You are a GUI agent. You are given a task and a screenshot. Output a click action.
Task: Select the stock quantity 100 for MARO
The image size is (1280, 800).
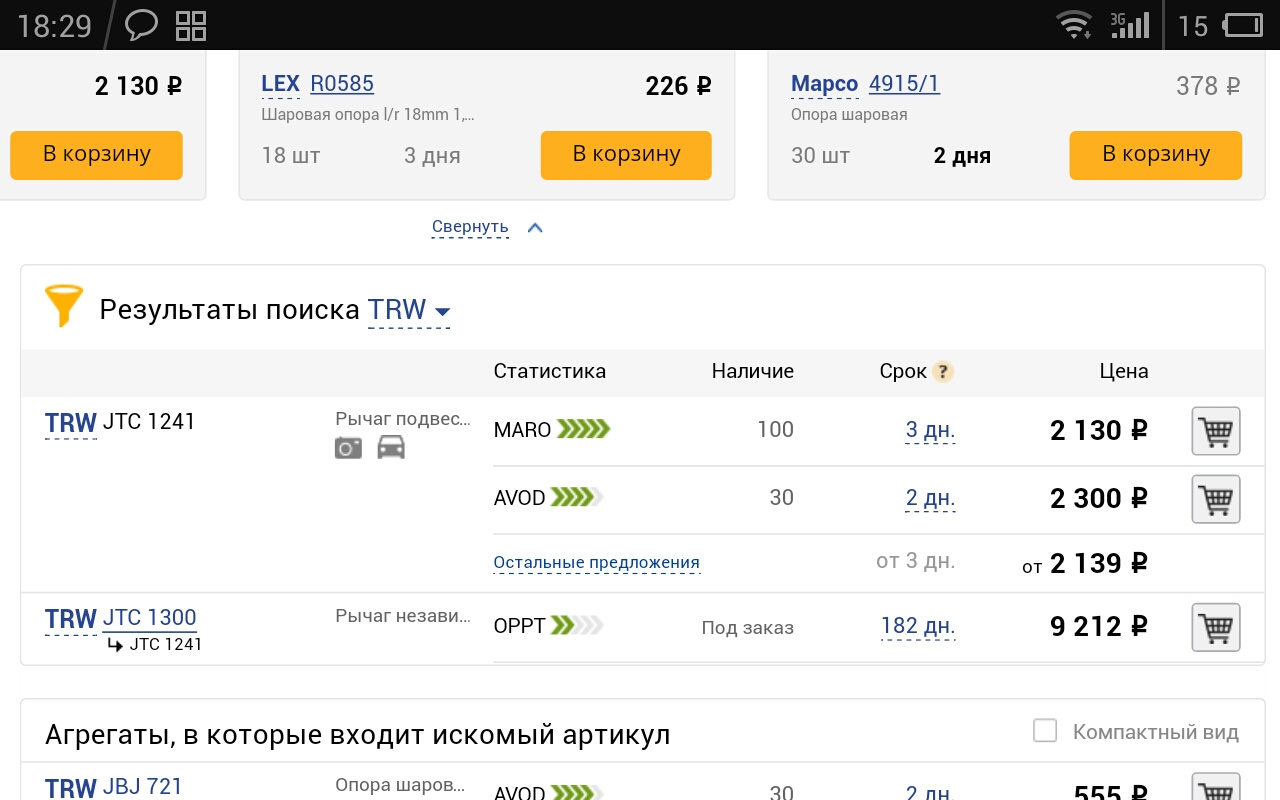[x=776, y=430]
